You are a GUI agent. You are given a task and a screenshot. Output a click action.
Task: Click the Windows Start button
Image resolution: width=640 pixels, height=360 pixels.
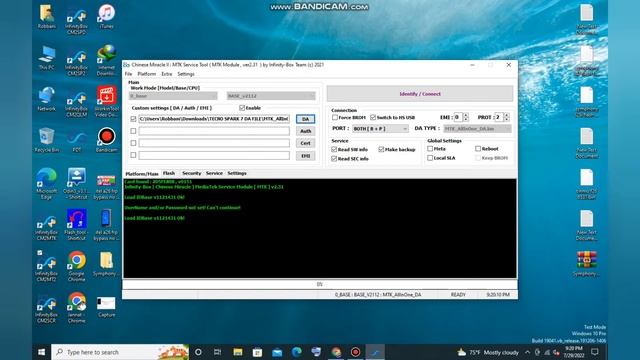pos(41,352)
